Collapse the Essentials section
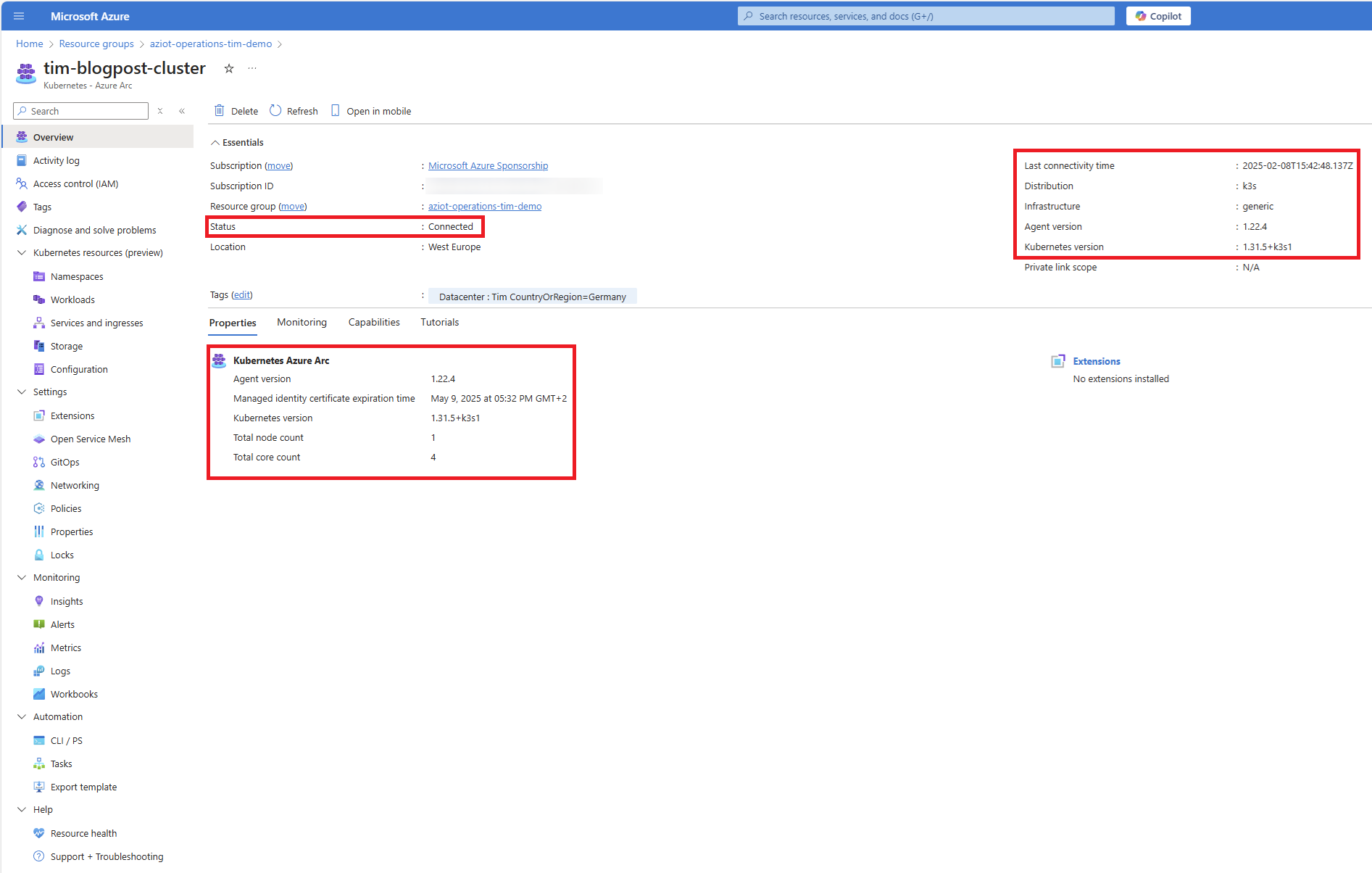Image resolution: width=1372 pixels, height=873 pixels. pyautogui.click(x=215, y=143)
